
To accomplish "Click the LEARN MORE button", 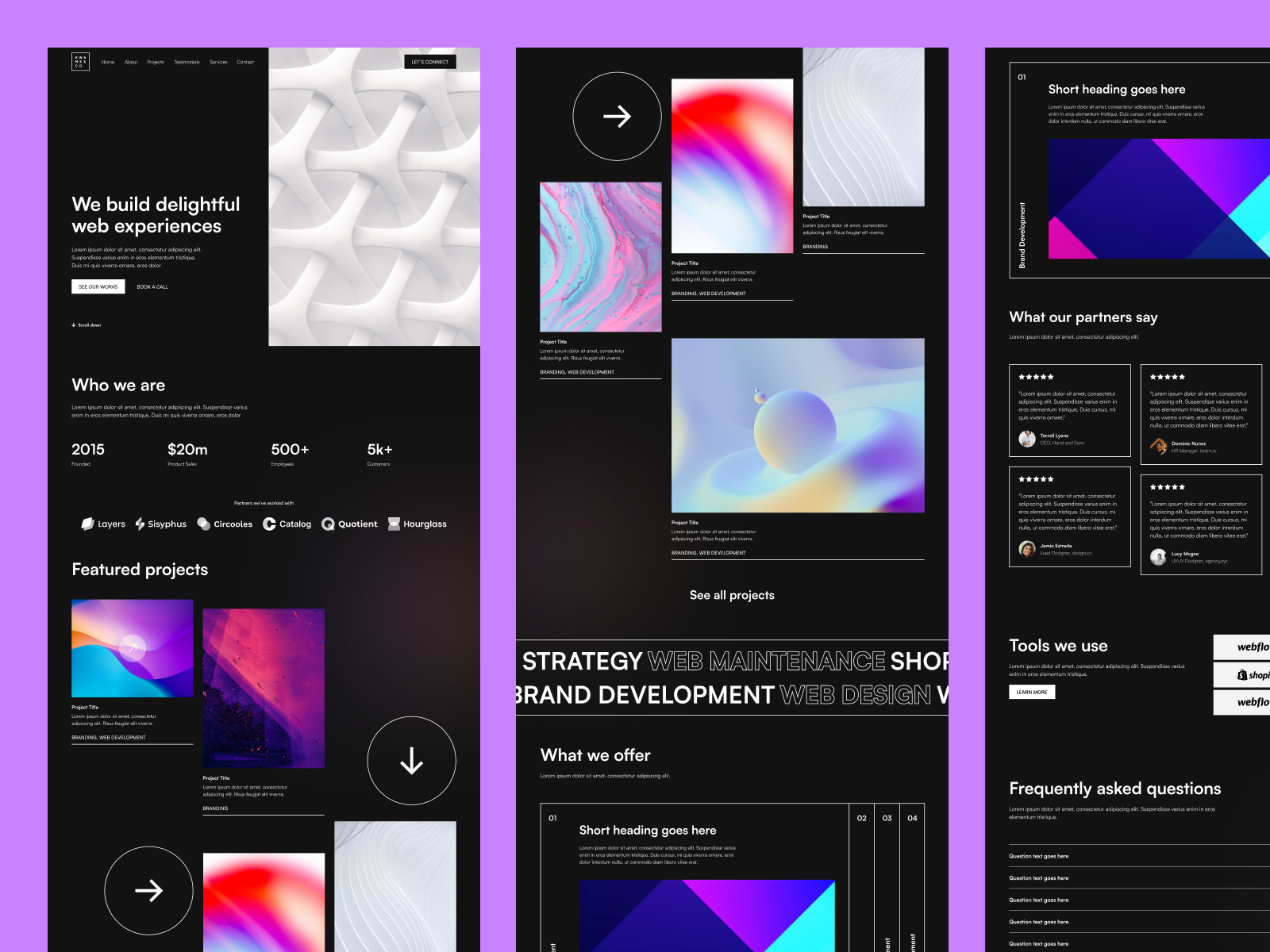I will [x=1032, y=692].
